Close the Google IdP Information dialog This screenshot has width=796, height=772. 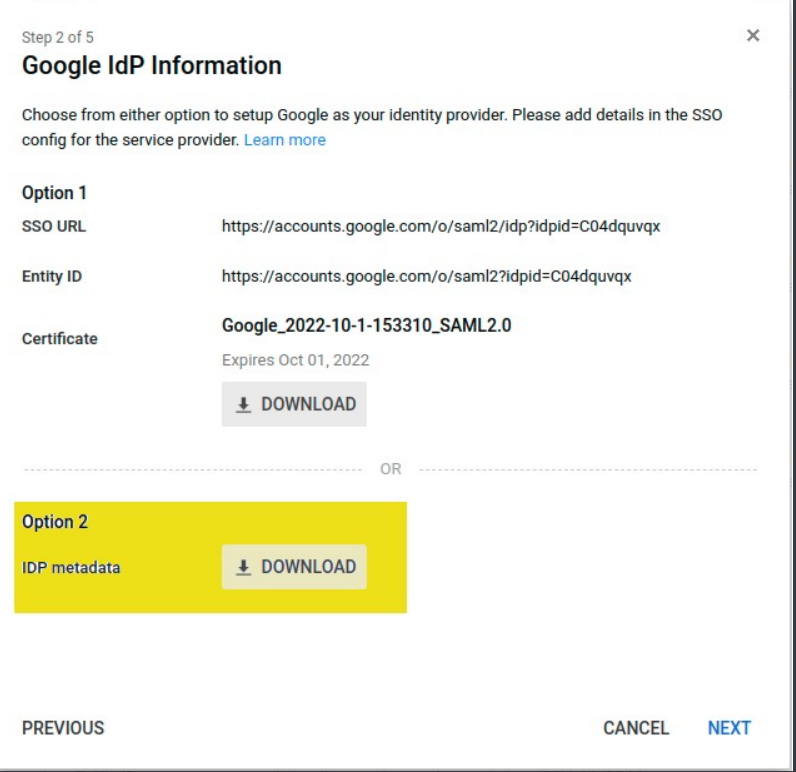(753, 36)
